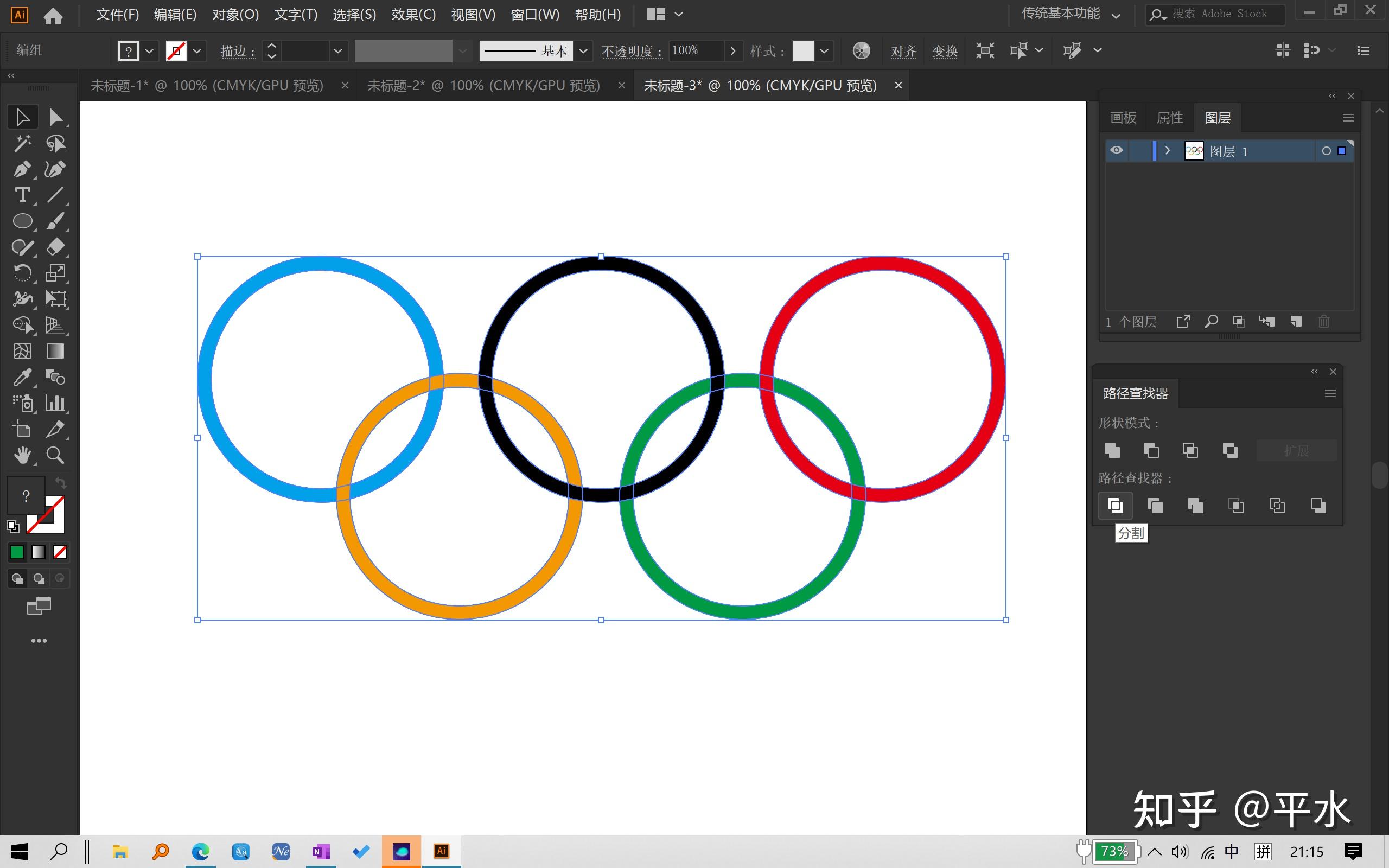Delete selection with Layers trash icon

tap(1323, 322)
